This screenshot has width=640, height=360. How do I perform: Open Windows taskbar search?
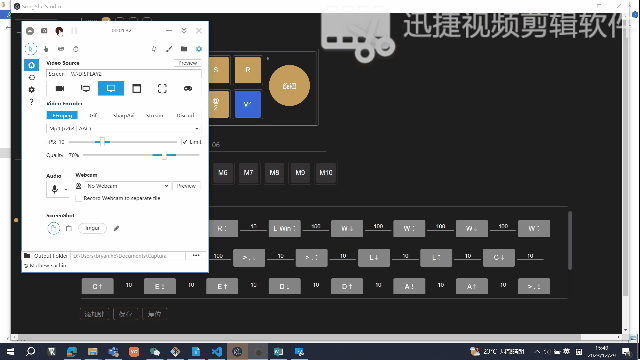31,351
